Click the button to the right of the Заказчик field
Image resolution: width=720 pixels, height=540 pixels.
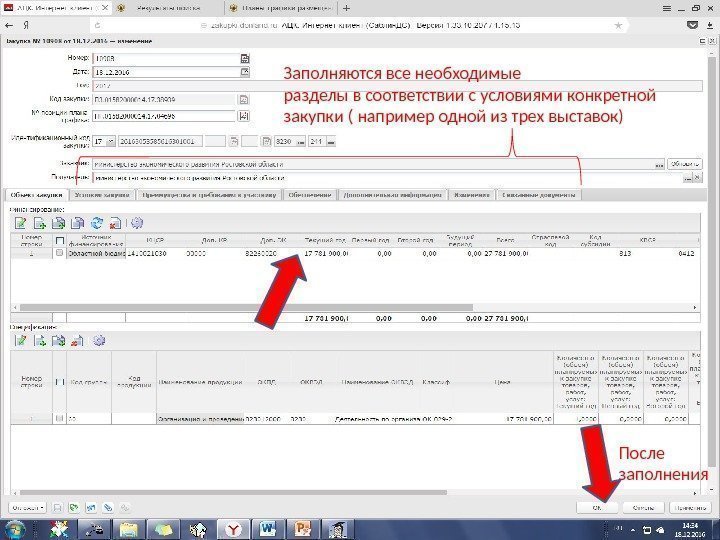(685, 164)
